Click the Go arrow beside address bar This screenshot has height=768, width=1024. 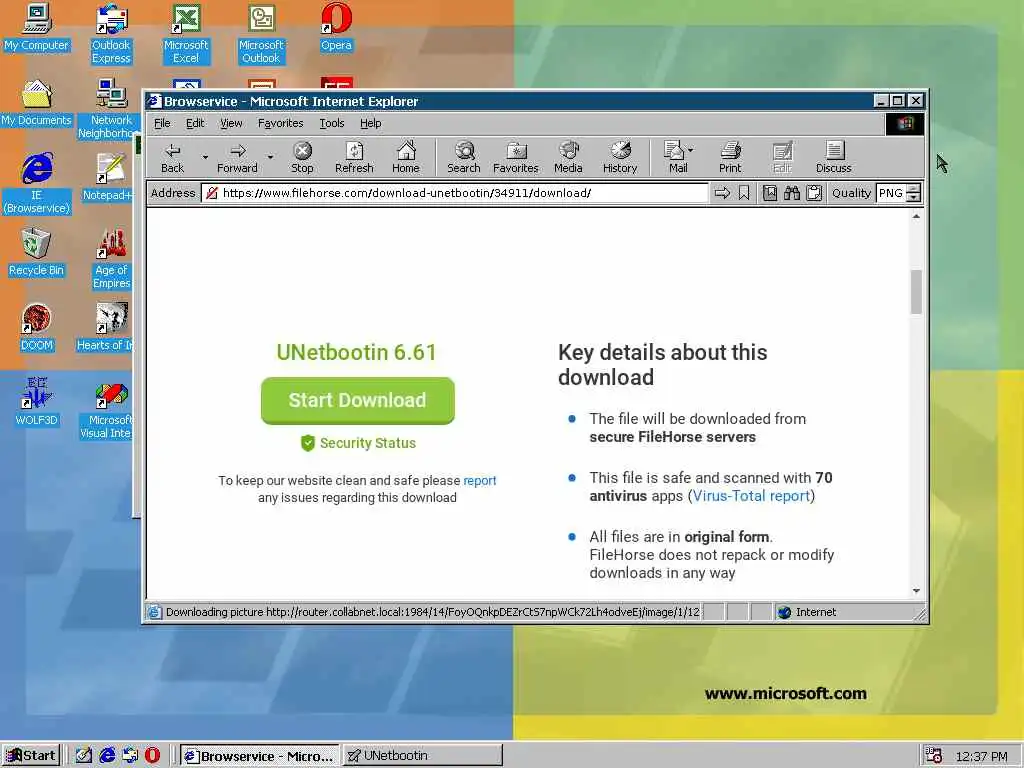coord(722,193)
